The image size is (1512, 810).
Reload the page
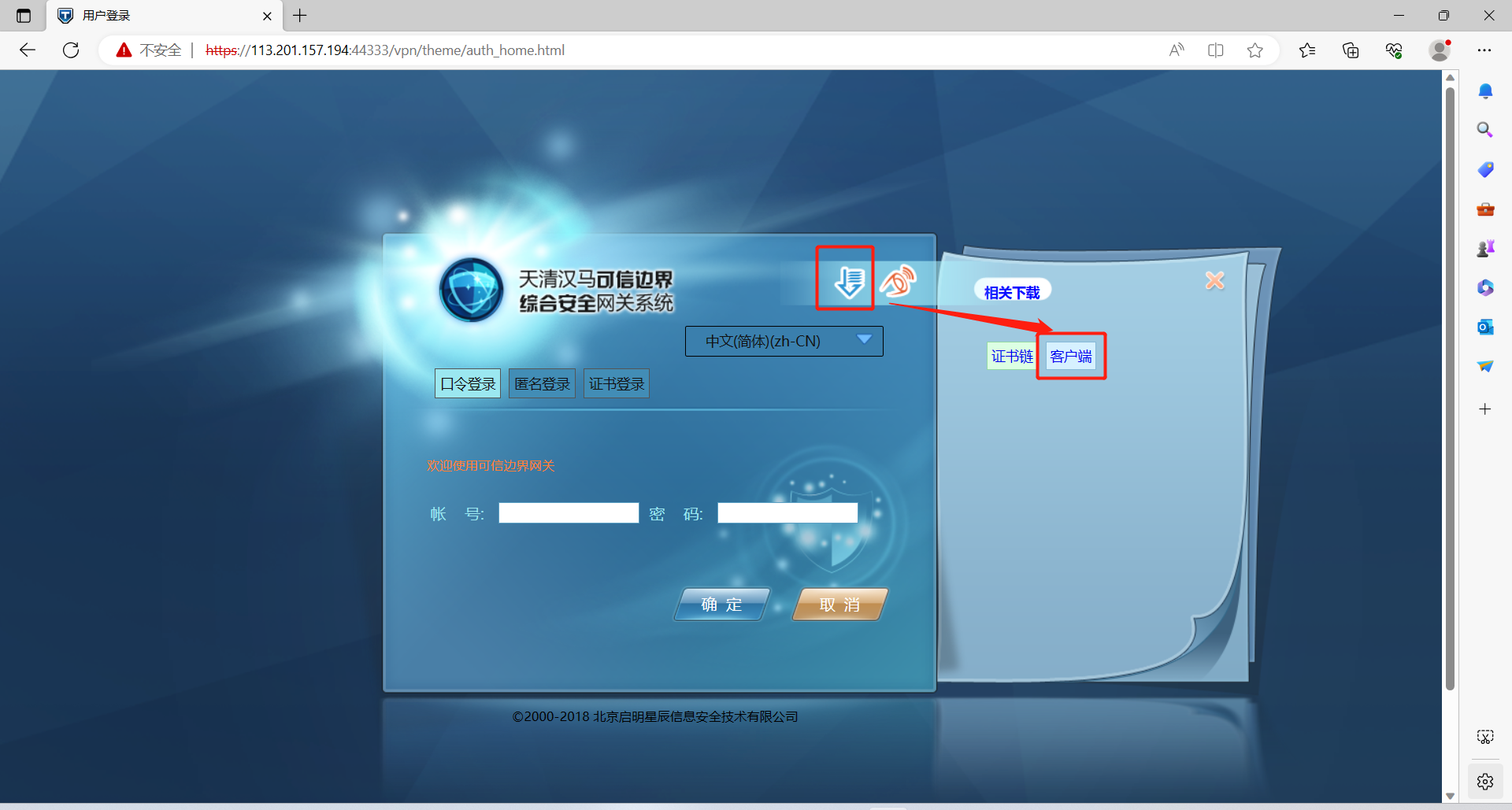pos(71,50)
